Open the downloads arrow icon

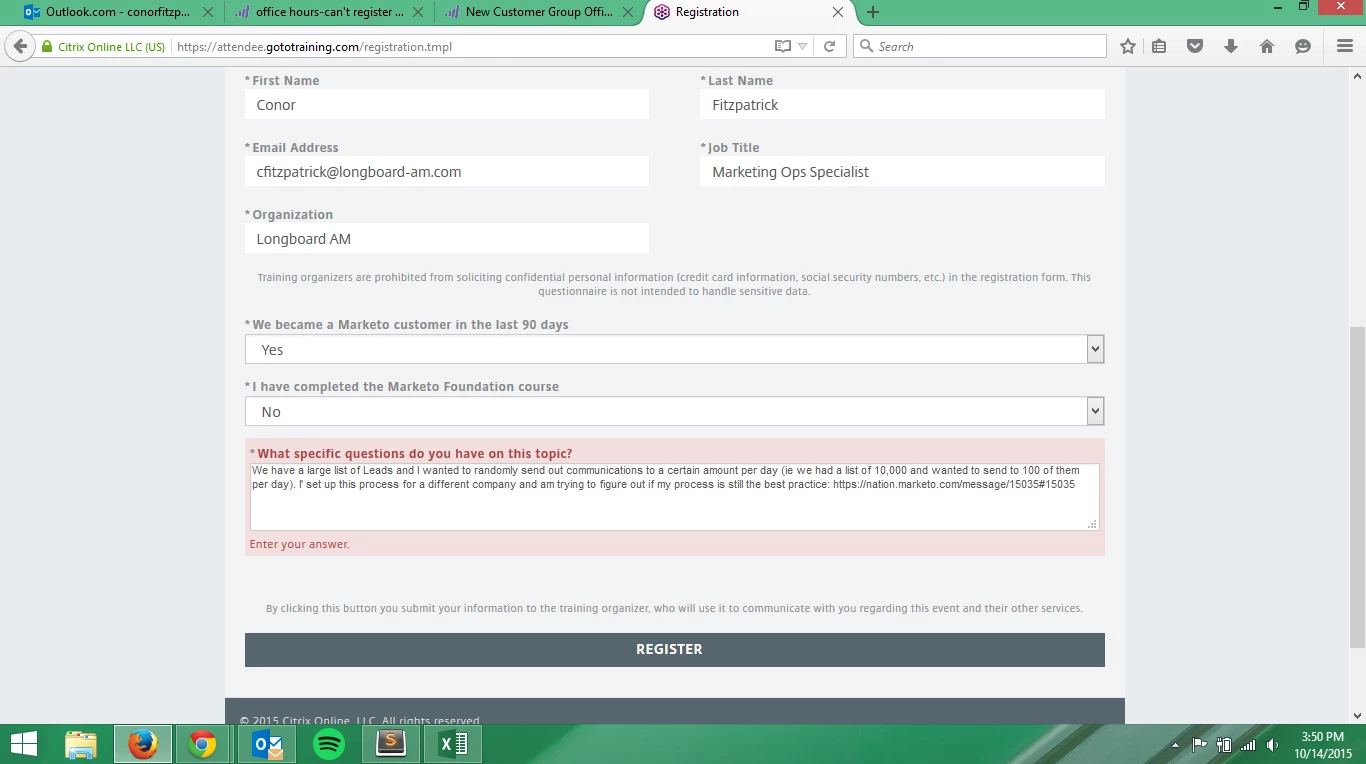point(1231,46)
